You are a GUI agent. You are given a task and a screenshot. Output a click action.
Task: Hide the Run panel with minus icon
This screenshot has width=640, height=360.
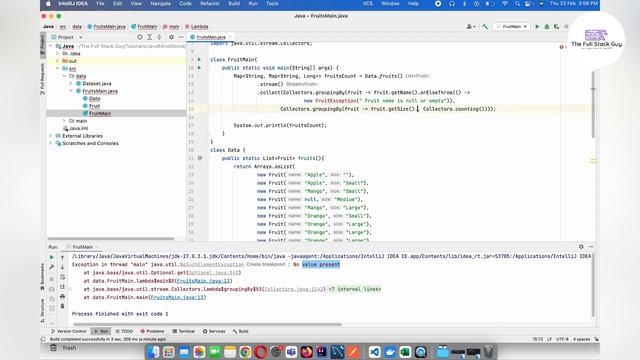point(591,247)
